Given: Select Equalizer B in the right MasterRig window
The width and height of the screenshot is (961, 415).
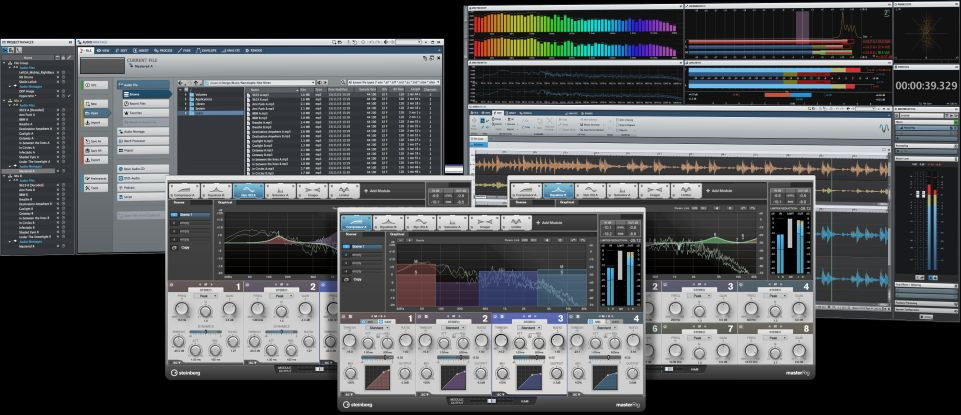Looking at the screenshot, I should pos(558,191).
